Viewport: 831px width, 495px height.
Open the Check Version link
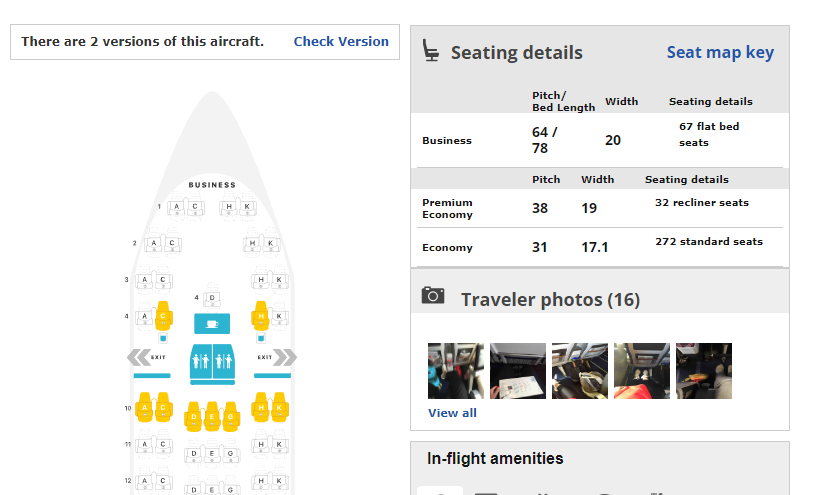point(341,42)
